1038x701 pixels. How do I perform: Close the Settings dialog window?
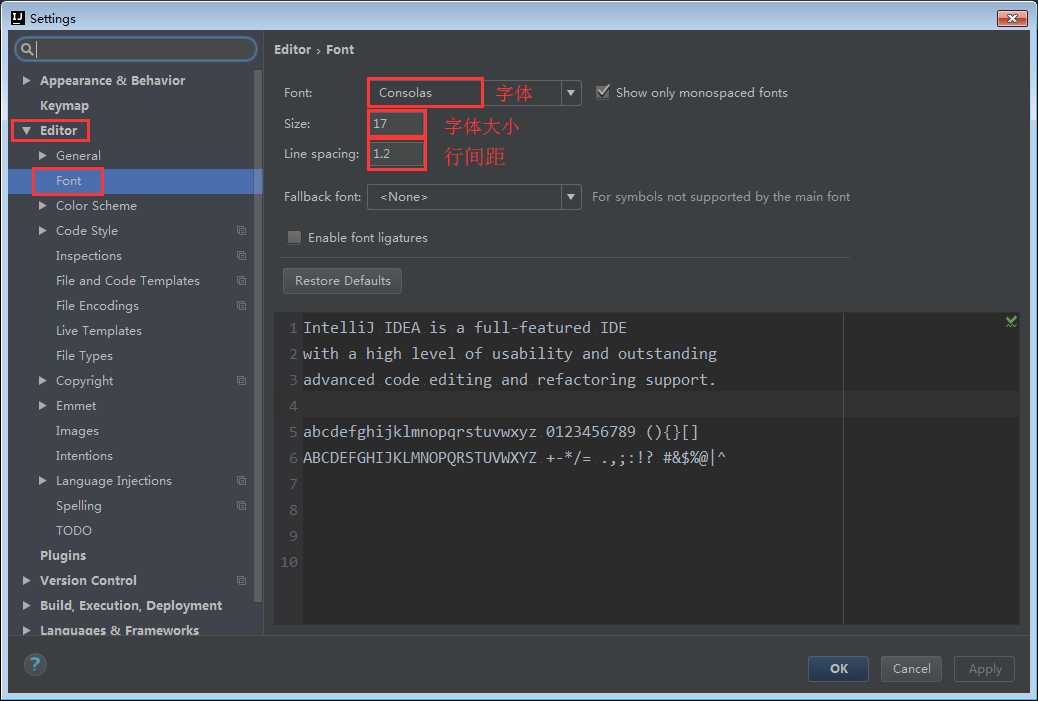coord(1012,18)
